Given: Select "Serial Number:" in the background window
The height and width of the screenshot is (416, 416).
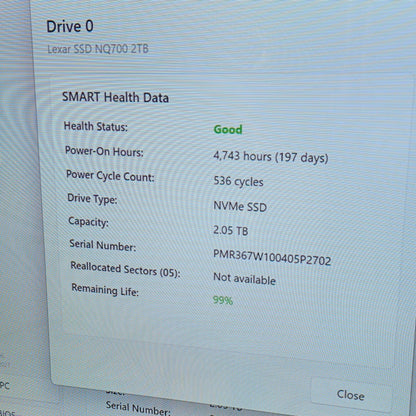Looking at the screenshot, I should [138, 408].
